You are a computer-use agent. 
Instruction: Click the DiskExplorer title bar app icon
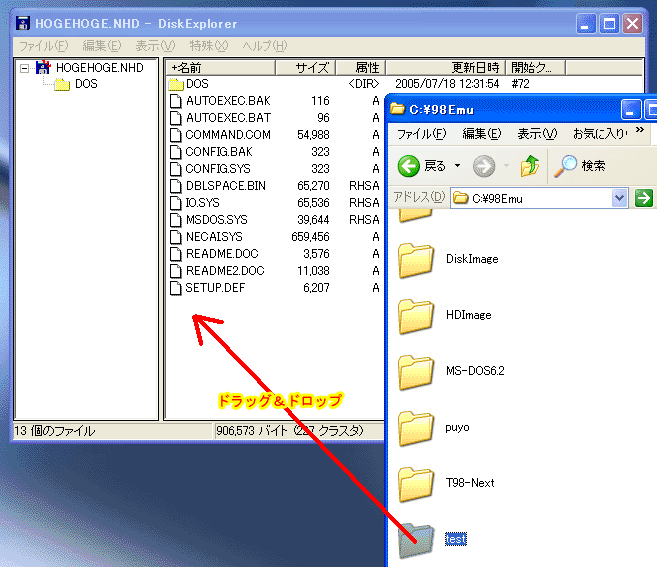[23, 23]
